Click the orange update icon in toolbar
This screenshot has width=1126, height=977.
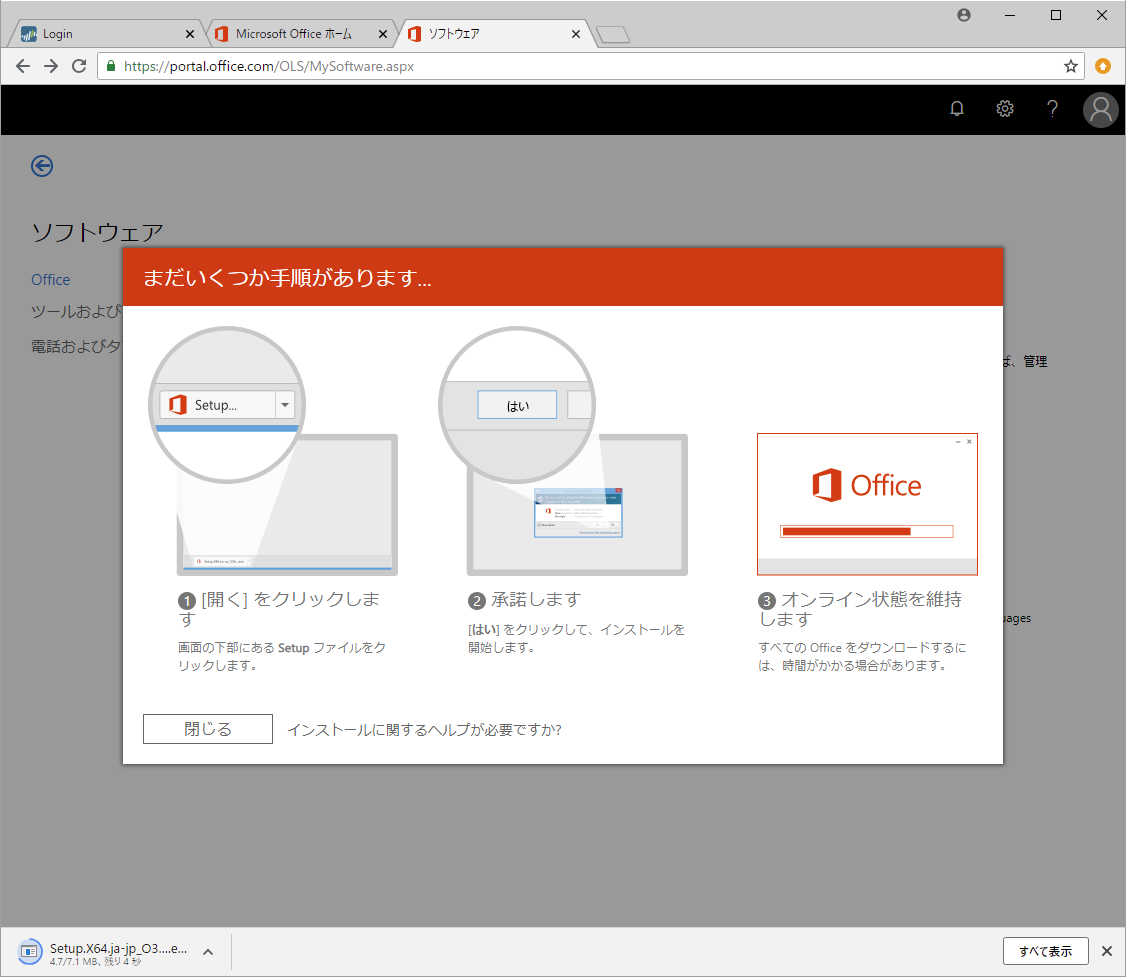point(1103,66)
